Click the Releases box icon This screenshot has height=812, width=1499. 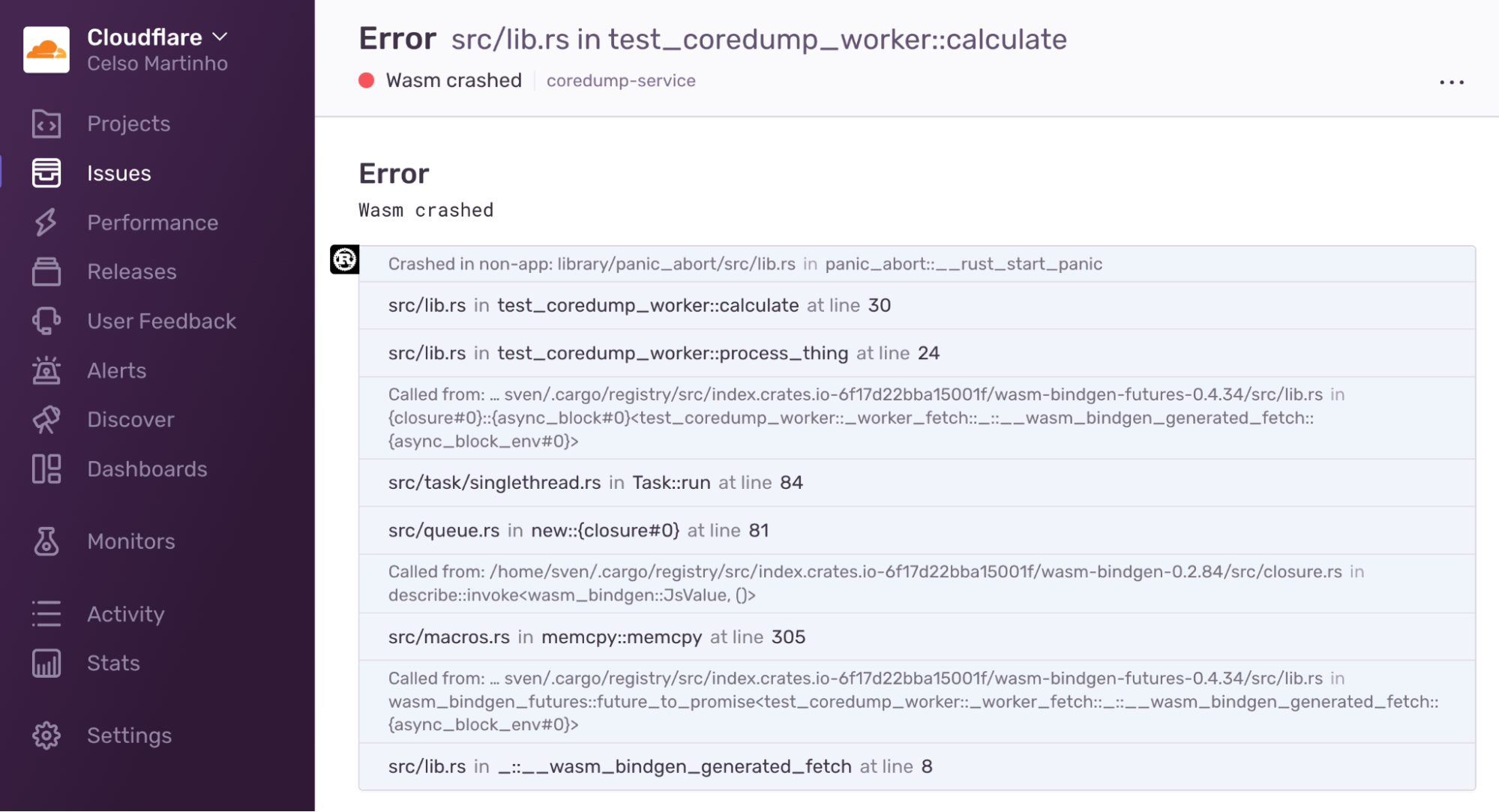coord(46,271)
